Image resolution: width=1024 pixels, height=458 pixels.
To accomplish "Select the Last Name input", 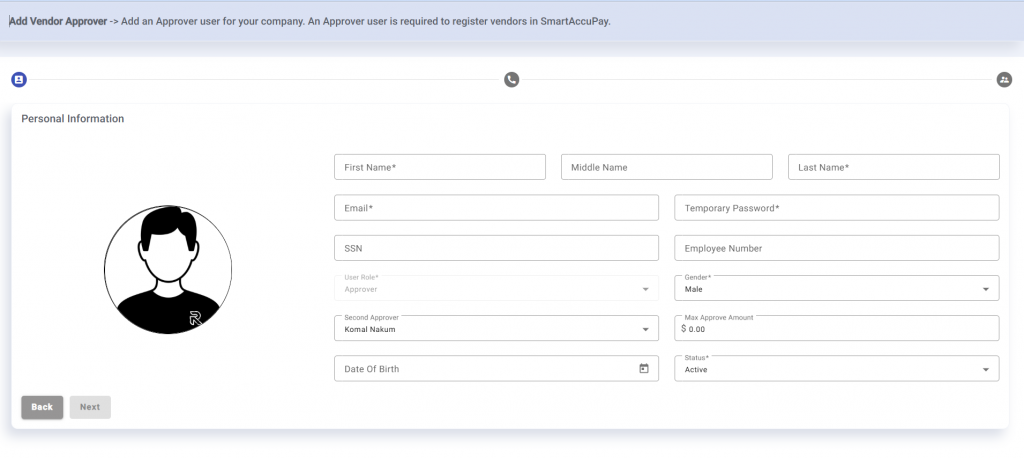I will [x=893, y=167].
